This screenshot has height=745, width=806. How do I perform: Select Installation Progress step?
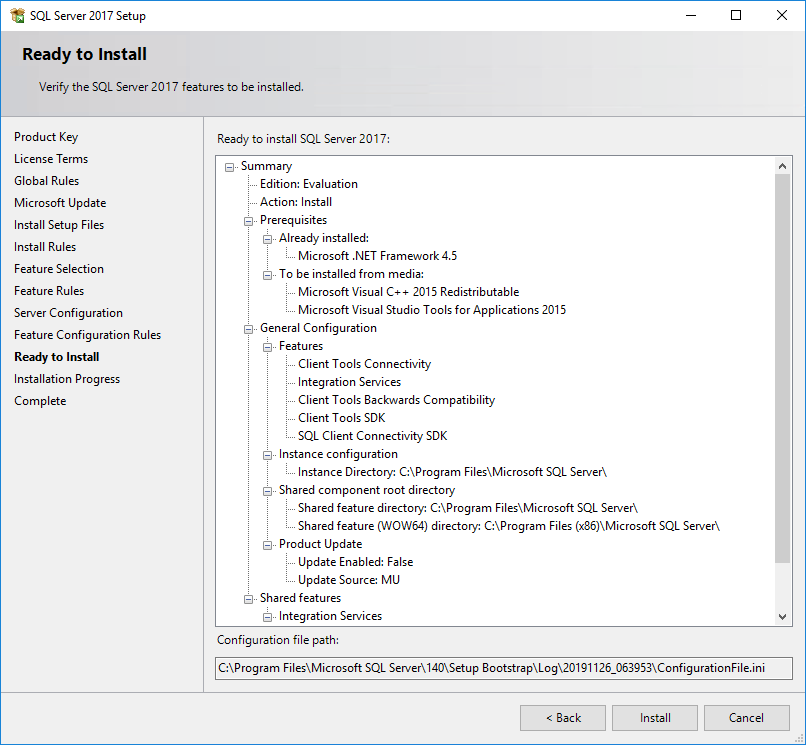click(67, 379)
